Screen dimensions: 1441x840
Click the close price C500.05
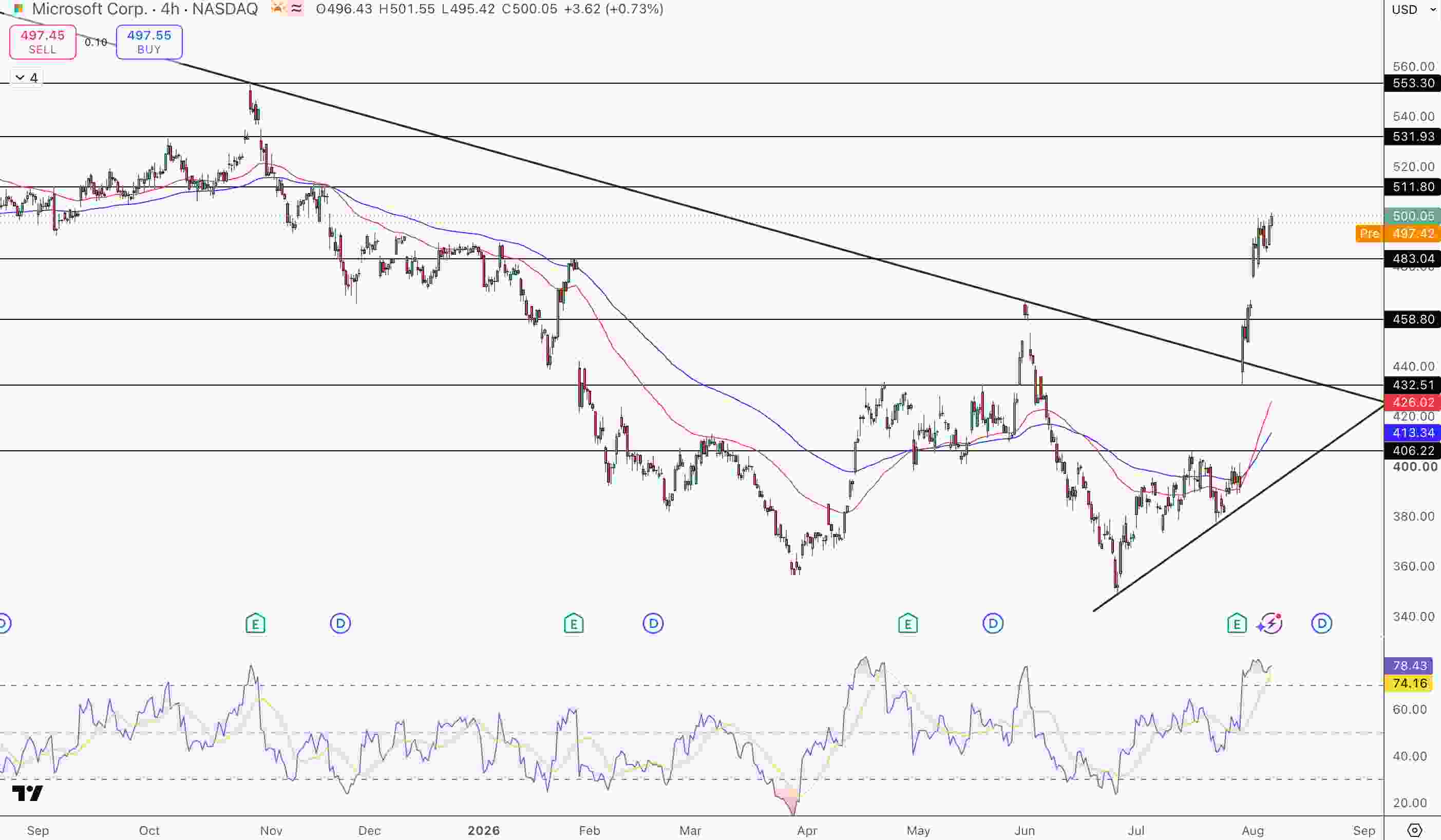(x=529, y=9)
